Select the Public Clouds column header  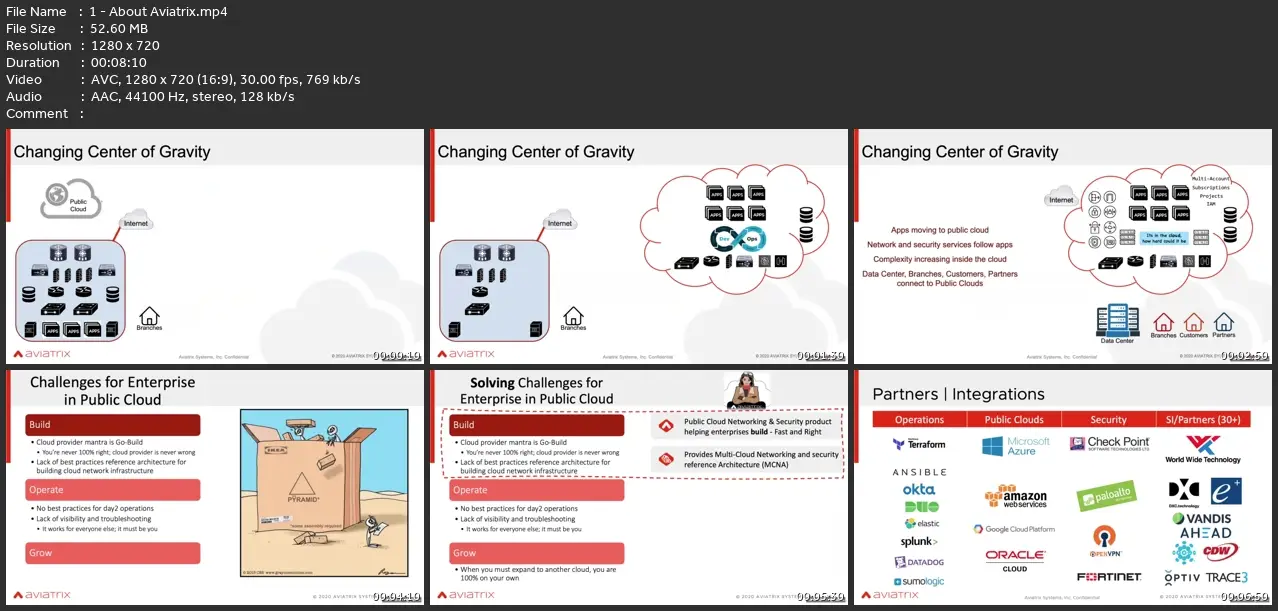(x=1014, y=419)
